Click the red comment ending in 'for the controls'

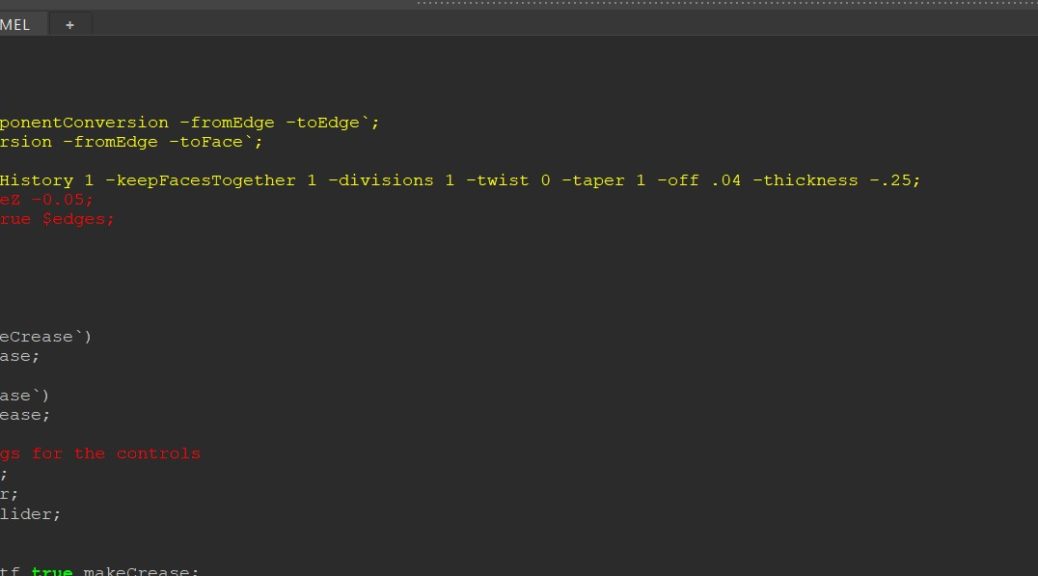coord(100,453)
